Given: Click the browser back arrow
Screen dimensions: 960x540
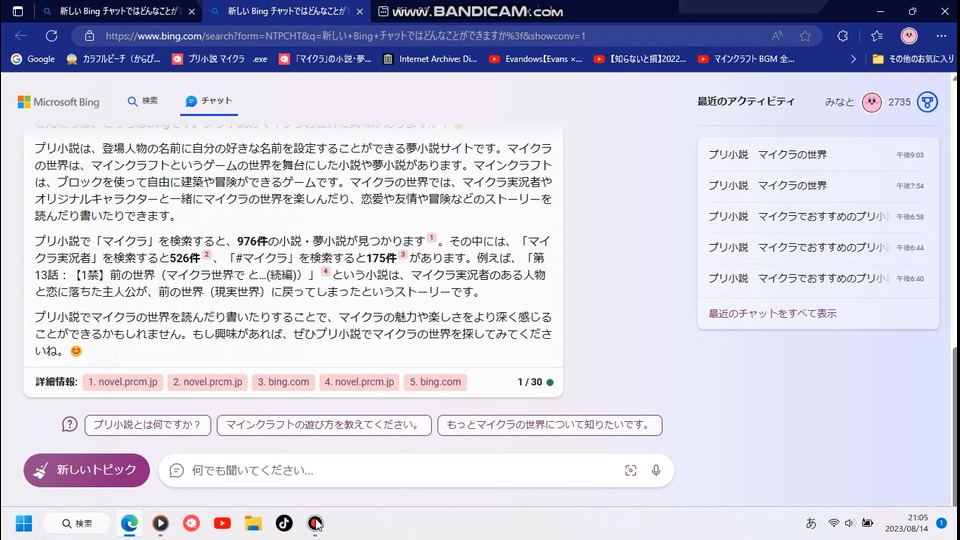Looking at the screenshot, I should [20, 36].
